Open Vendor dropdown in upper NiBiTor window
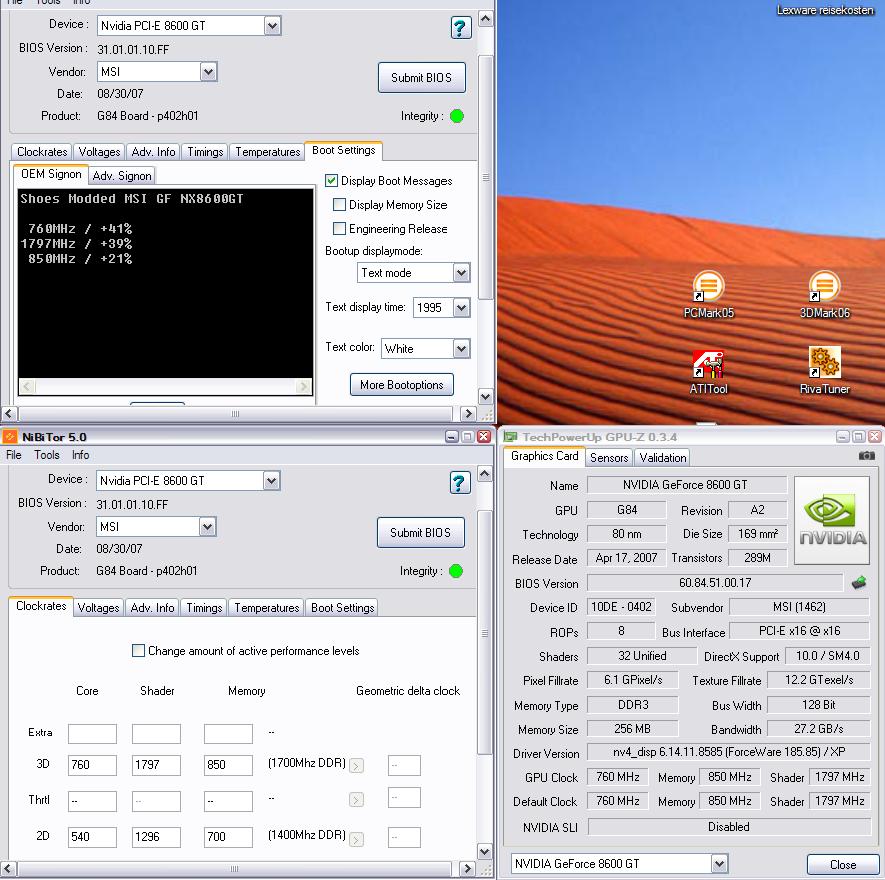Viewport: 885px width, 880px height. click(208, 72)
